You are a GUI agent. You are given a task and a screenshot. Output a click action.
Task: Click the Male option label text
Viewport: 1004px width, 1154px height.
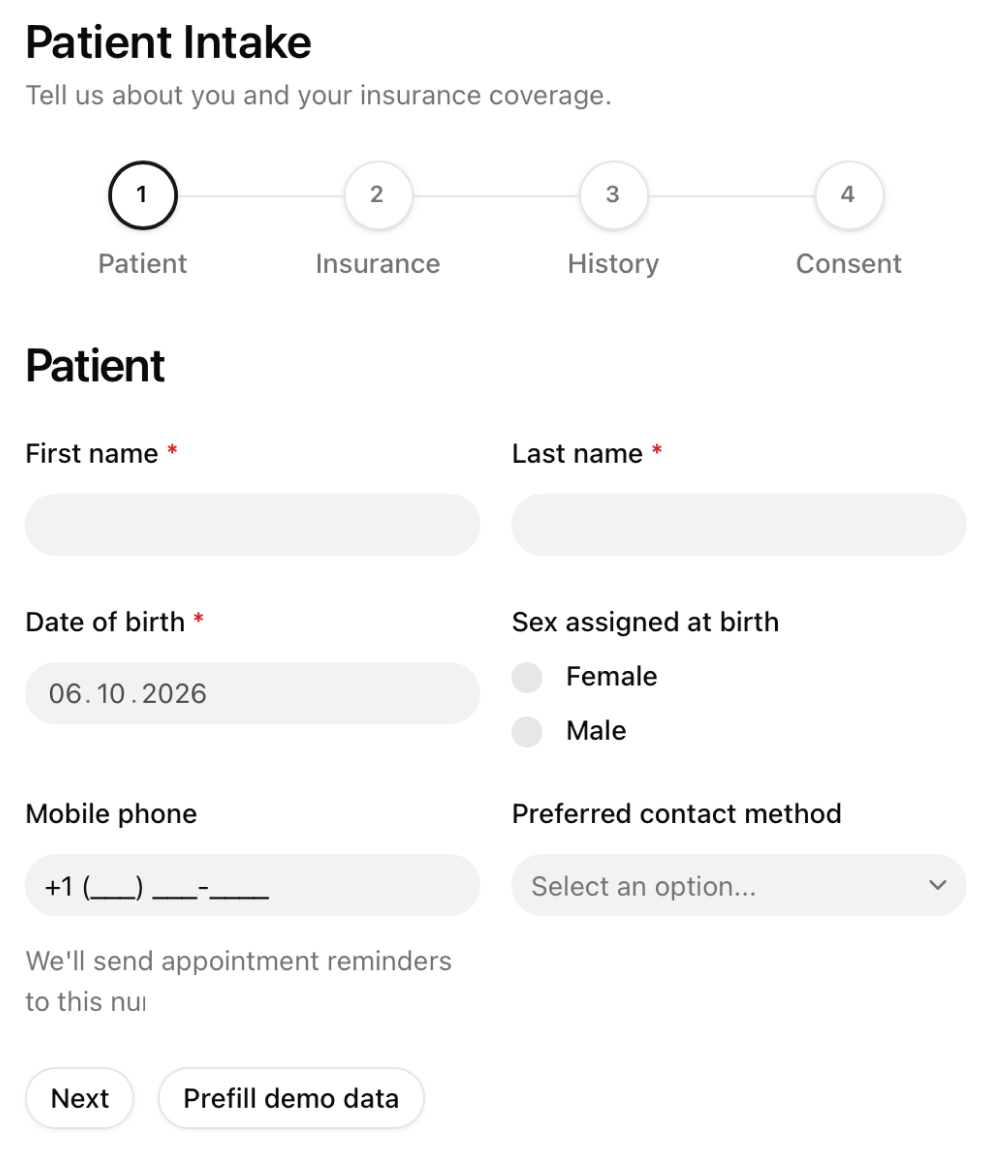(596, 731)
